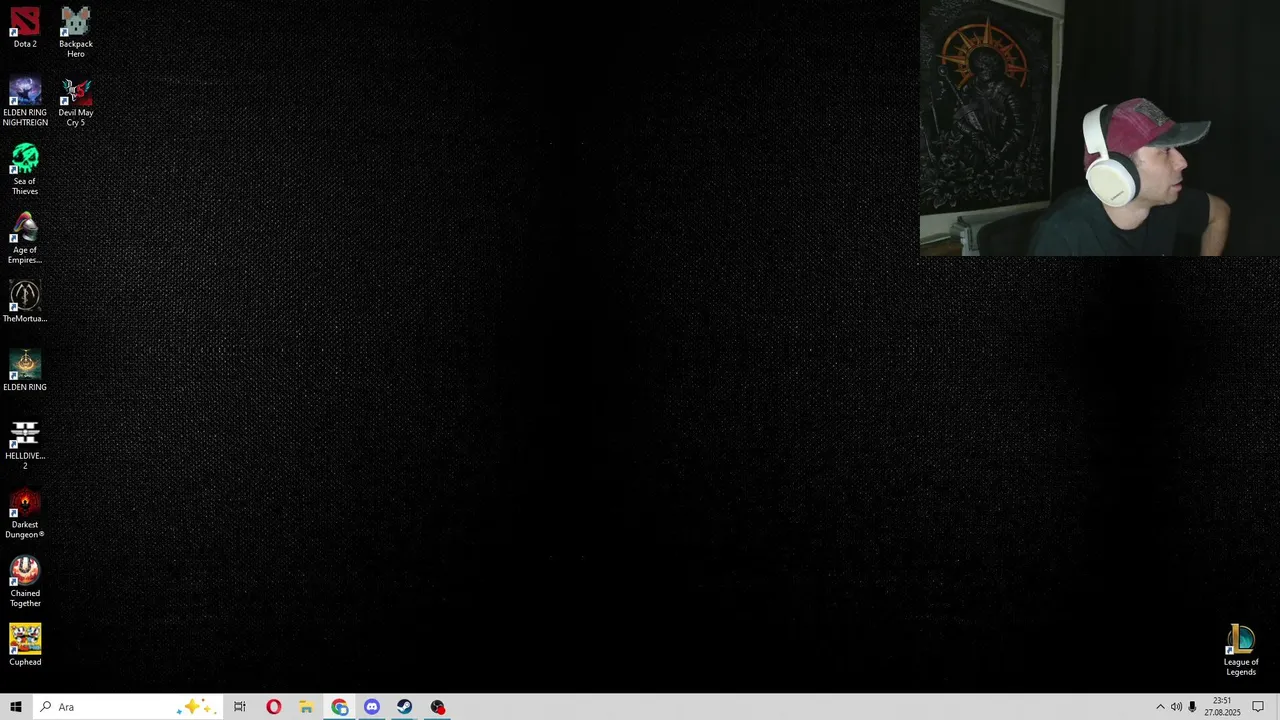
Task: Select the League of Legends shortcut
Action: pos(1241,650)
